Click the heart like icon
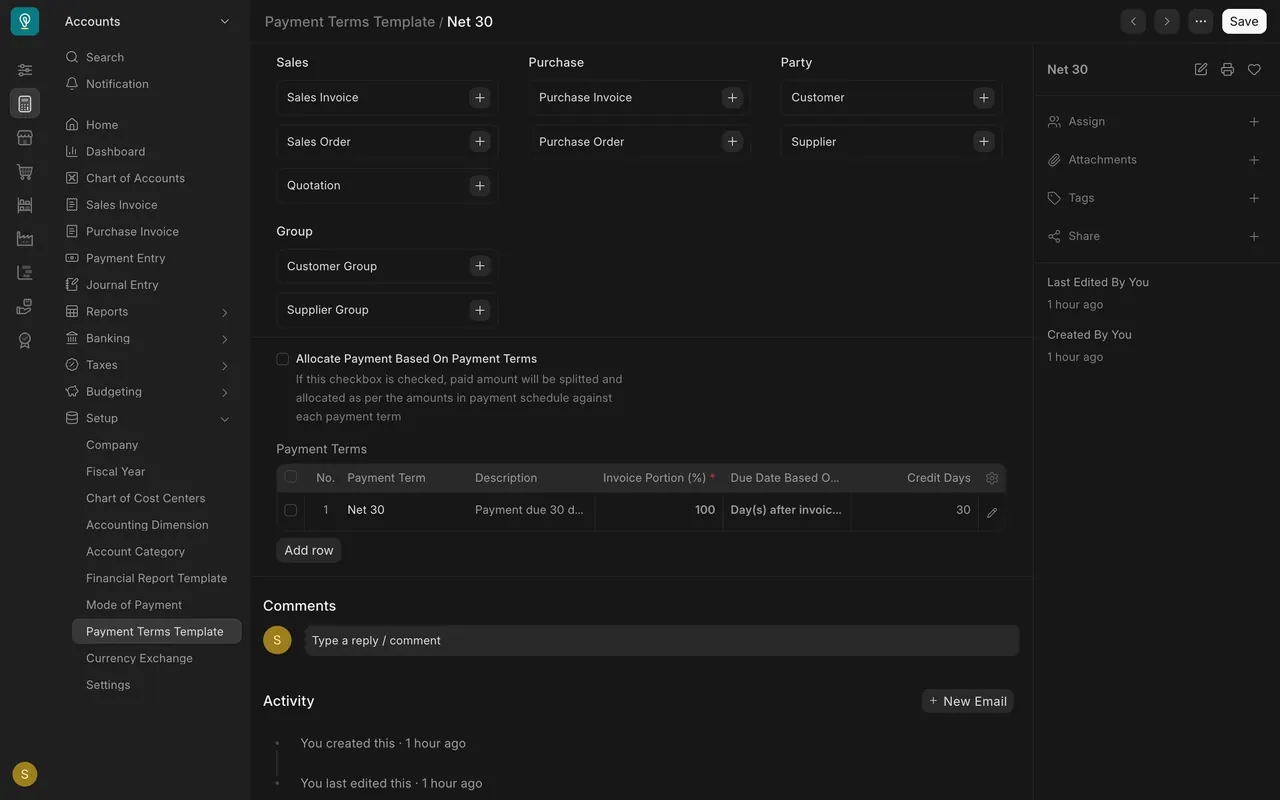 coord(1254,70)
